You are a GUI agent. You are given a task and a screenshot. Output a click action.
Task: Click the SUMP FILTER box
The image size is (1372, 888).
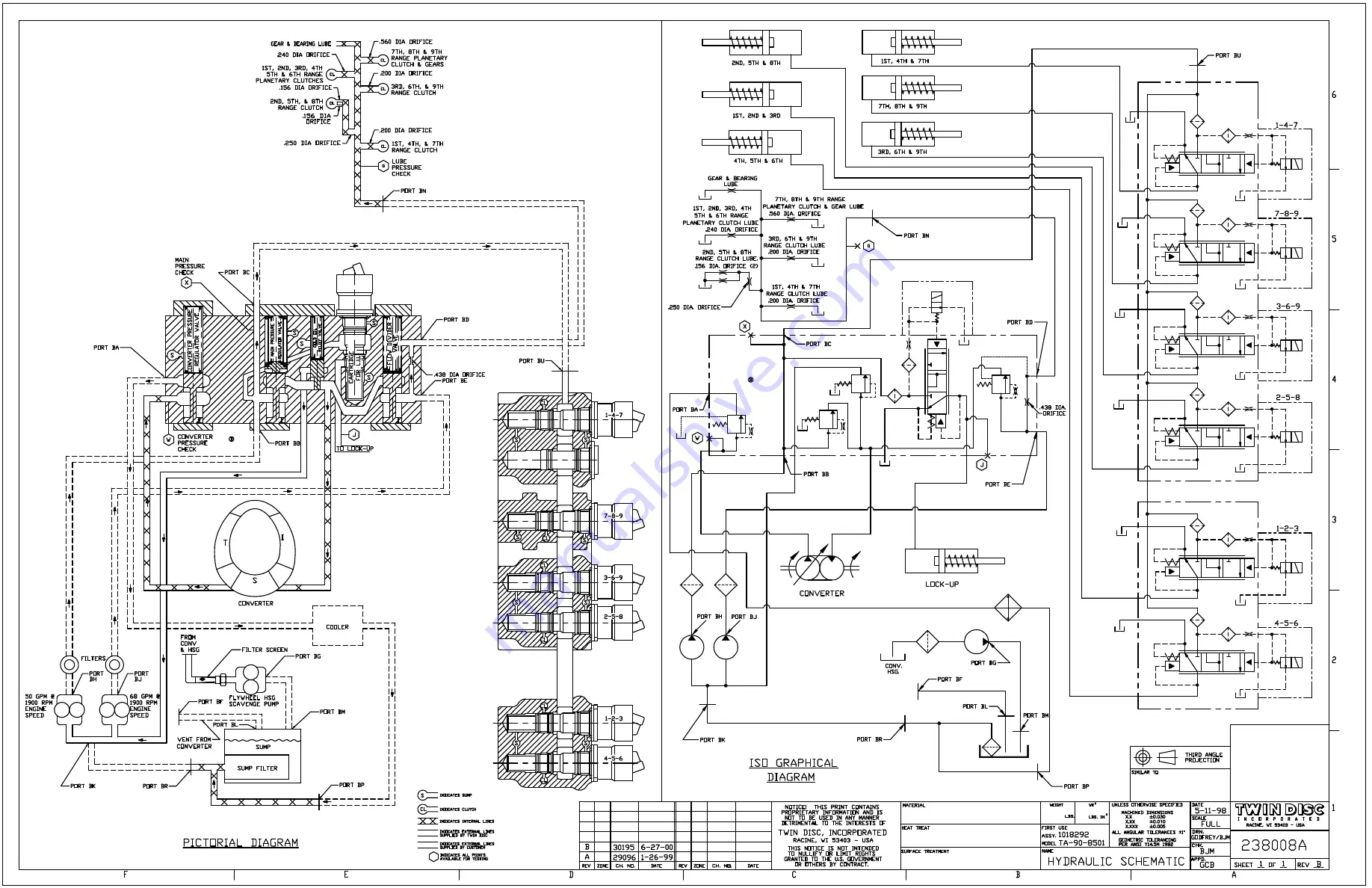[257, 768]
